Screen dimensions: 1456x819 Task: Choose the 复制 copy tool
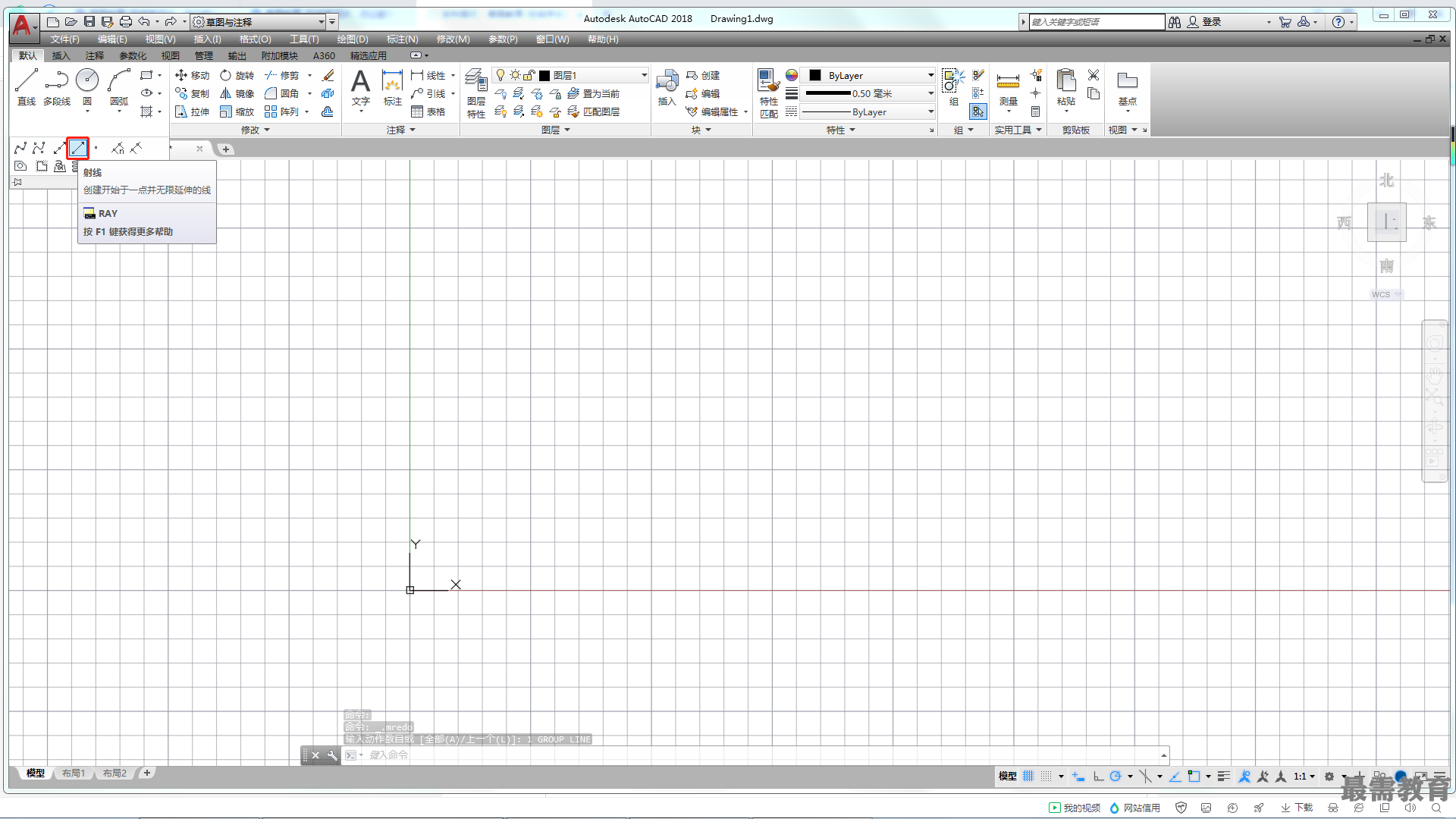point(193,93)
